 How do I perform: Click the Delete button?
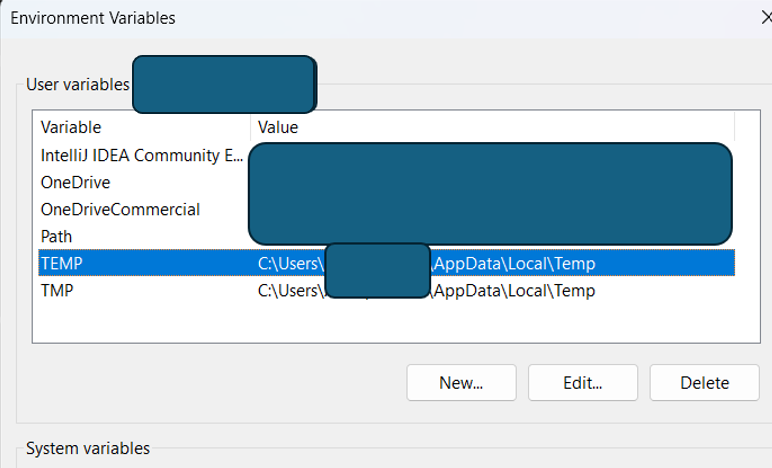click(x=704, y=382)
